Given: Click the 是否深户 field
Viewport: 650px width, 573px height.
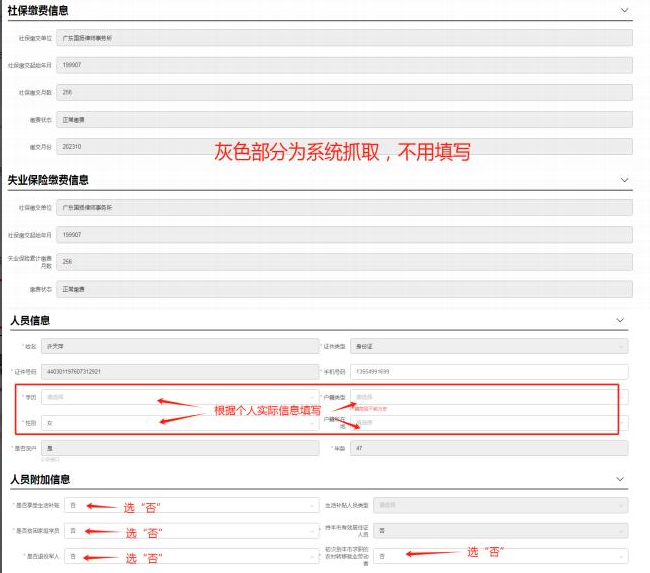Looking at the screenshot, I should pyautogui.click(x=180, y=448).
